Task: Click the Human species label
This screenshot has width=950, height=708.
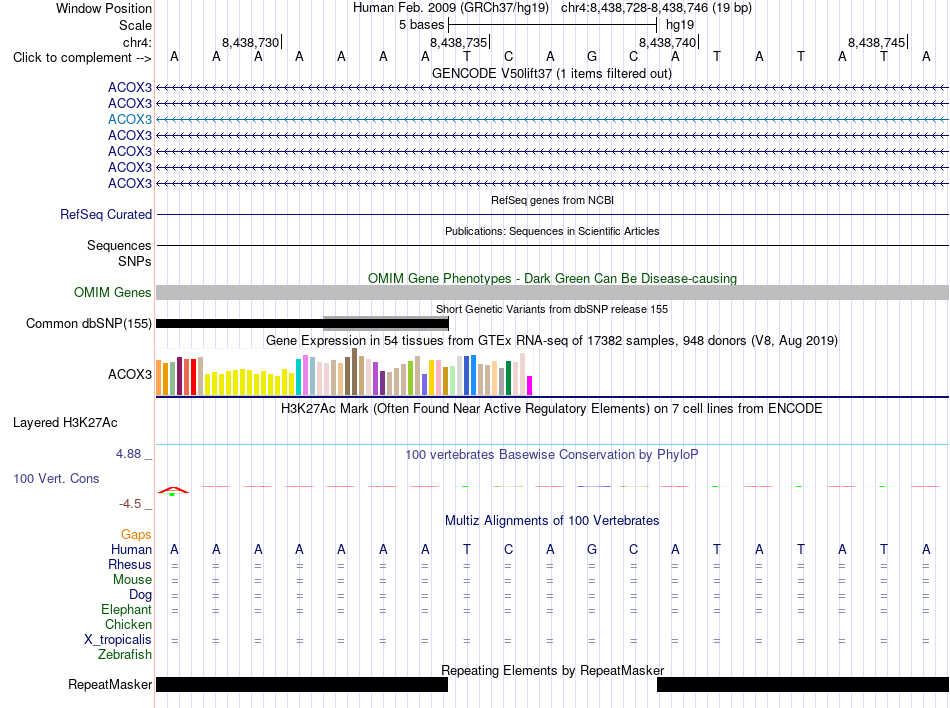Action: (131, 549)
